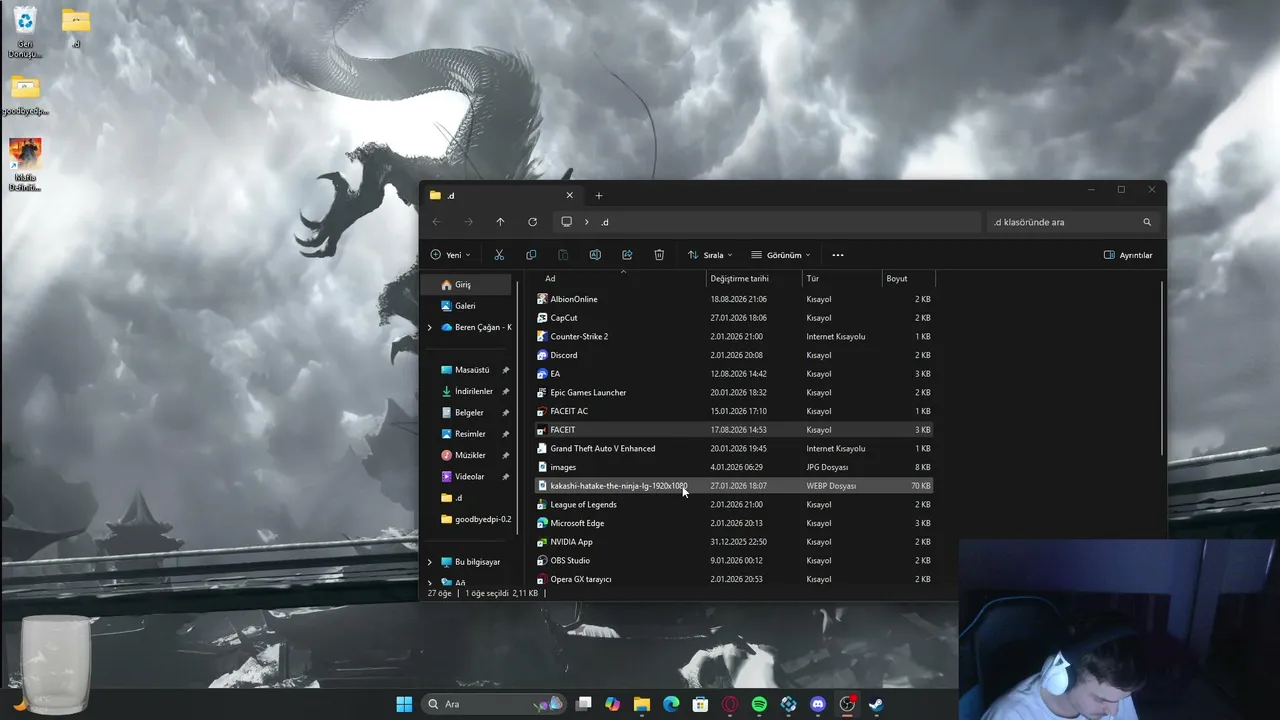Unpin Müzikler using its pin icon

(x=505, y=455)
